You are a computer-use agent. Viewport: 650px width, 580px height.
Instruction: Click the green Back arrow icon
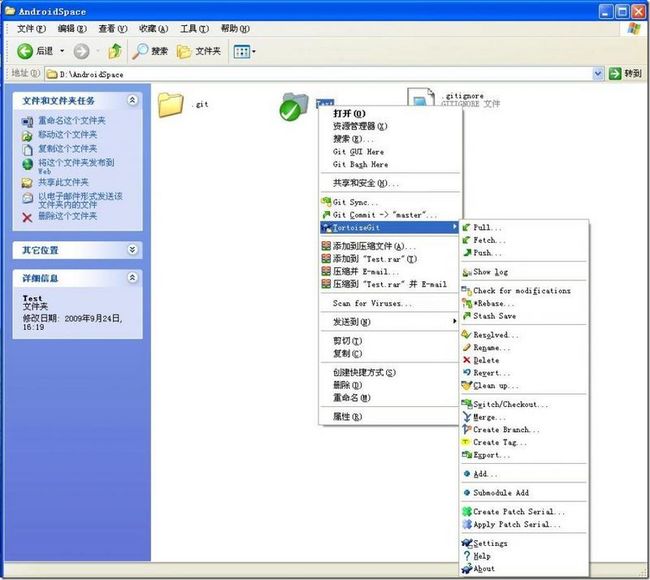[25, 51]
